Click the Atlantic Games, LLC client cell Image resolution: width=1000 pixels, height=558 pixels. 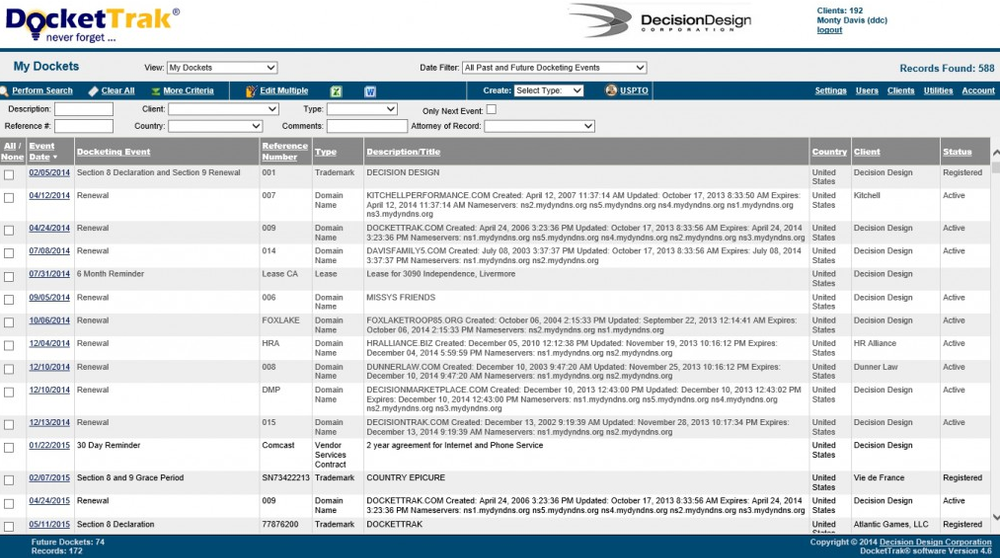click(891, 524)
